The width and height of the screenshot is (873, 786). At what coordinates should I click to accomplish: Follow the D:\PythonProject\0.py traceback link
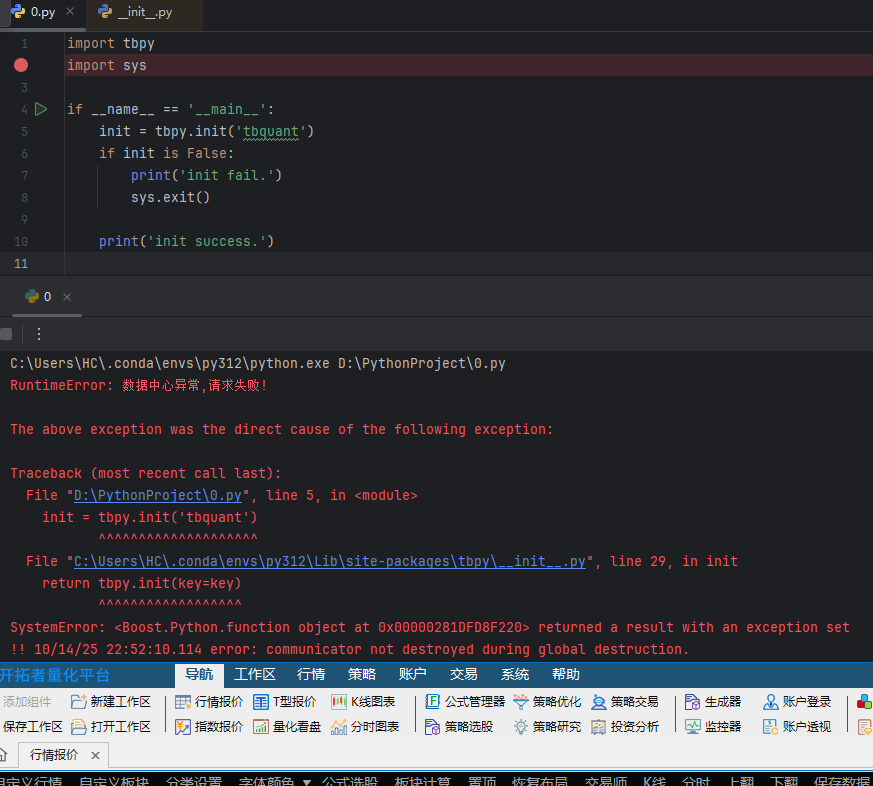pyautogui.click(x=157, y=495)
